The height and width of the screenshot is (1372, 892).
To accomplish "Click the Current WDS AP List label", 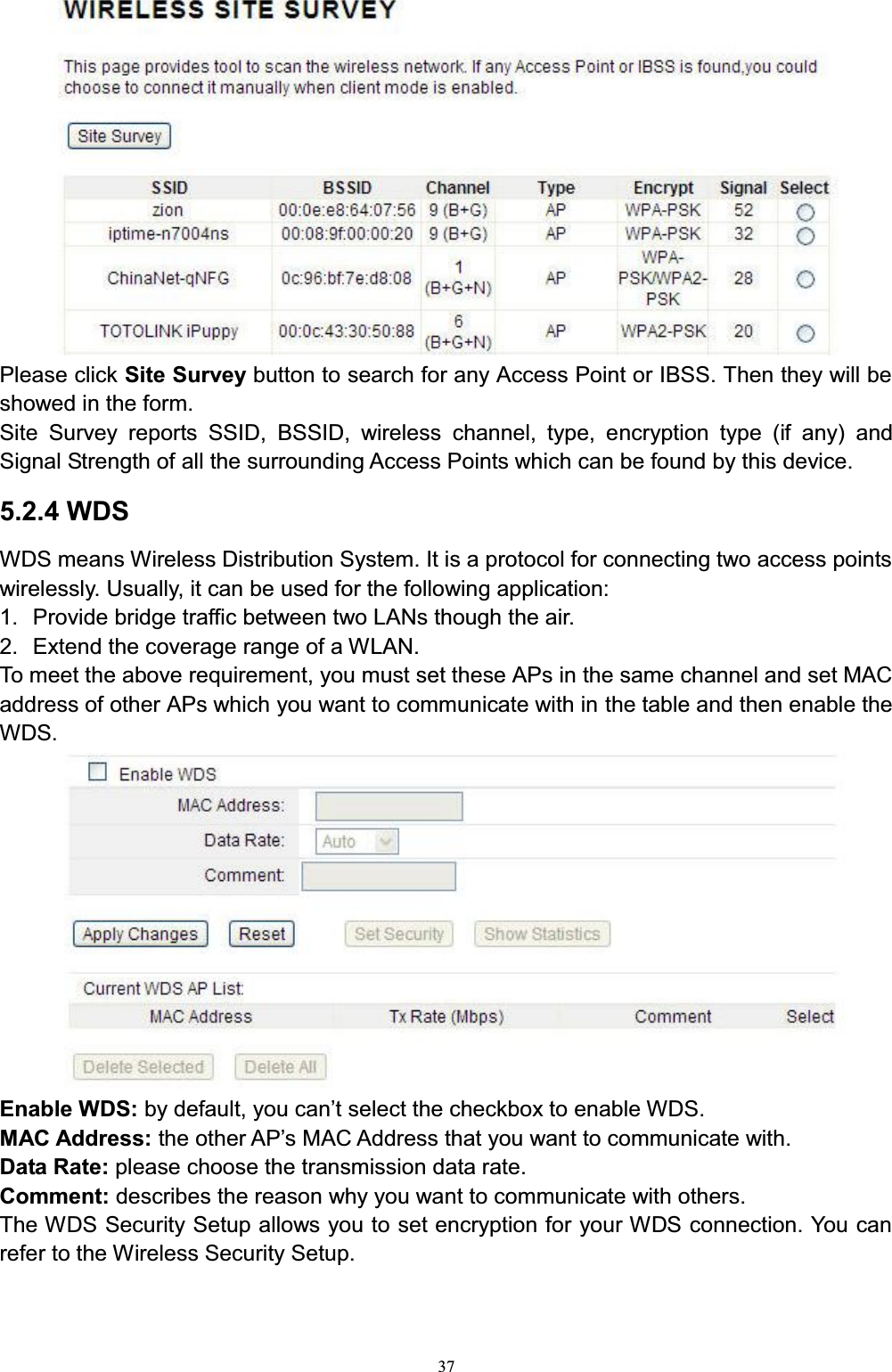I will pos(164,988).
